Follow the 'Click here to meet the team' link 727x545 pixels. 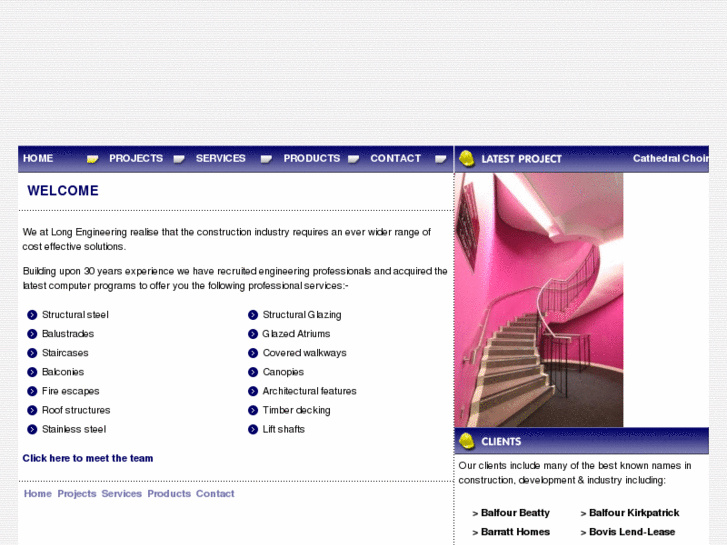[x=88, y=458]
